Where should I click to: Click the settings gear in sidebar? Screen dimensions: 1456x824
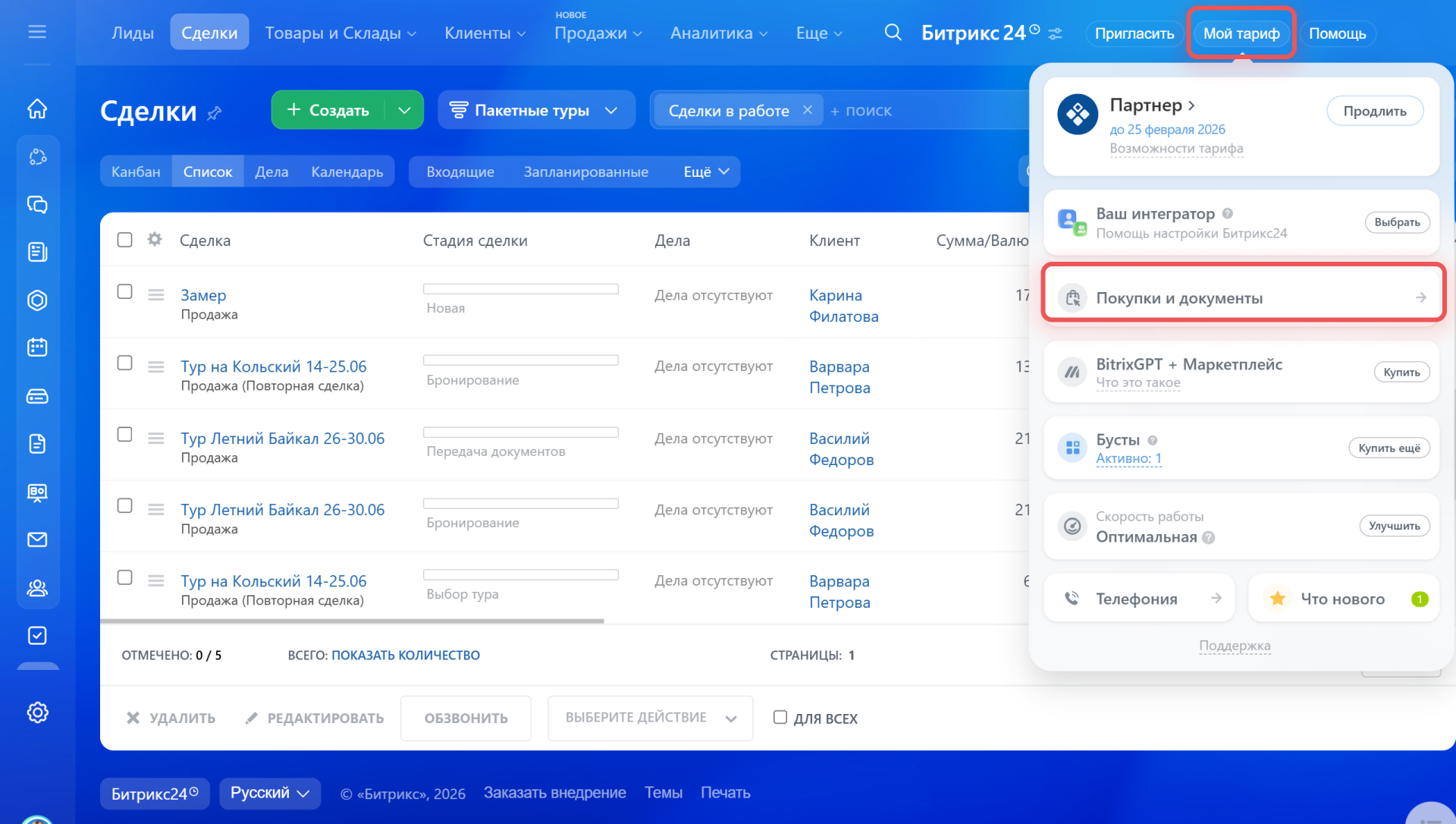tap(37, 712)
